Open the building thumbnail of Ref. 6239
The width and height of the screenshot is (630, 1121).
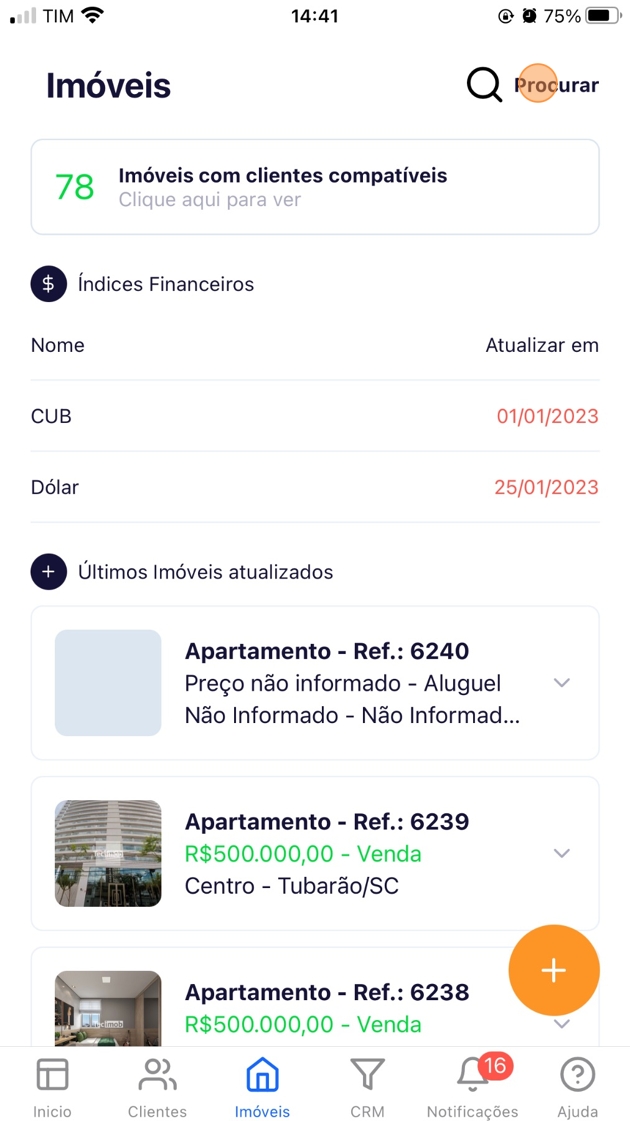click(x=108, y=853)
